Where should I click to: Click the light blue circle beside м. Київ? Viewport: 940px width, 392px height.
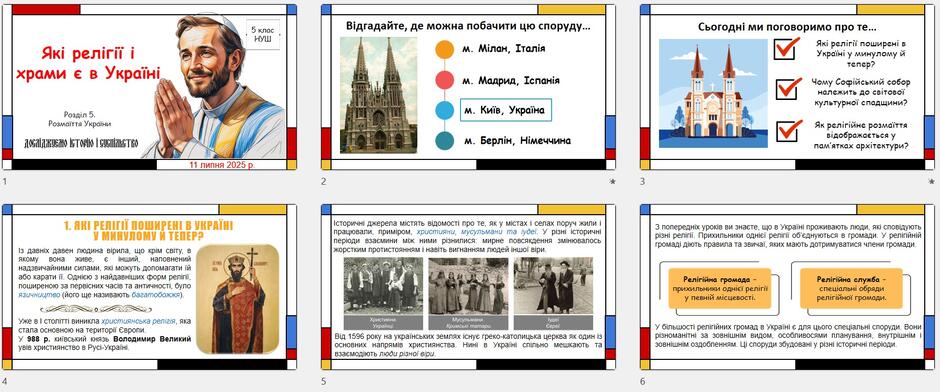coord(444,111)
